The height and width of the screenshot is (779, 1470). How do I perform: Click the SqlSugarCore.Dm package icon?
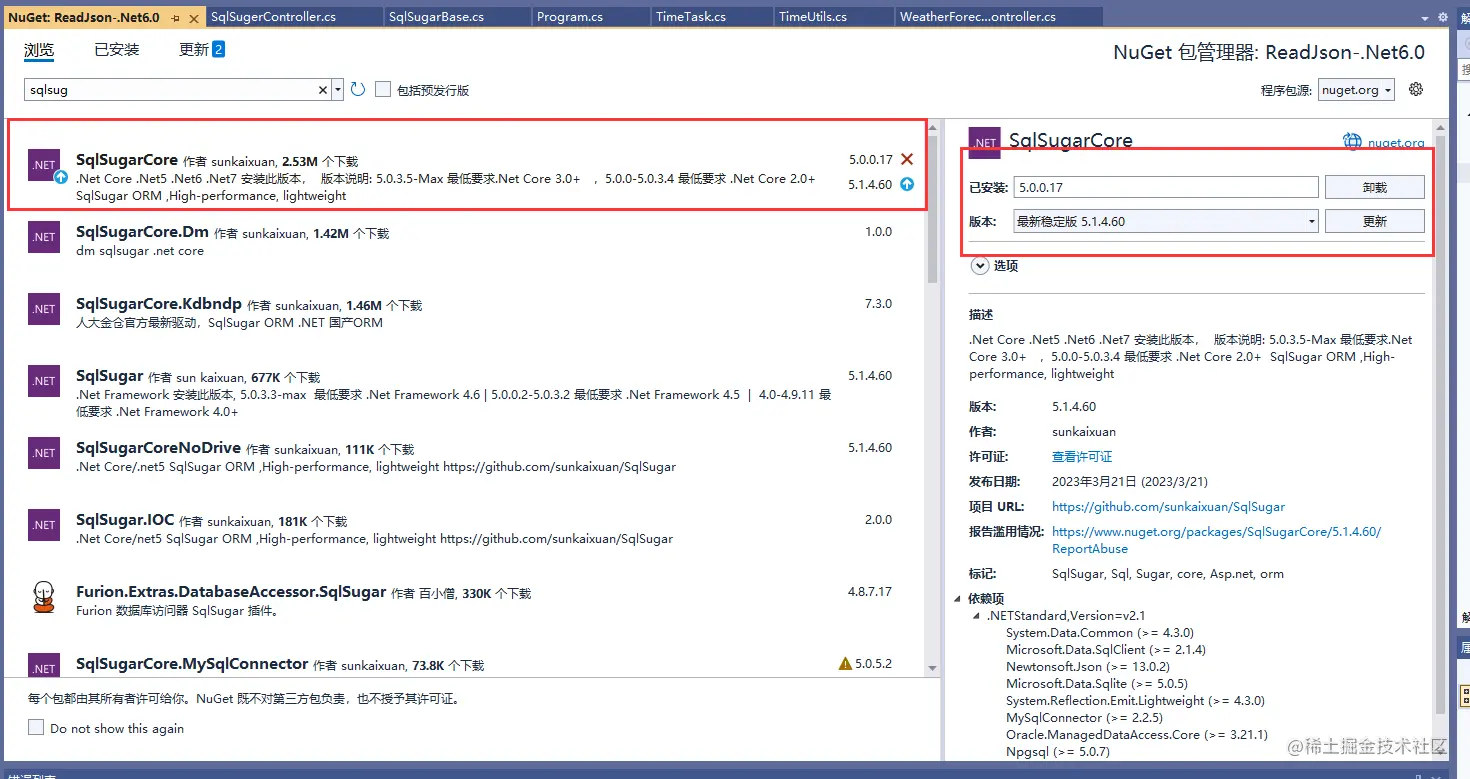pos(44,237)
